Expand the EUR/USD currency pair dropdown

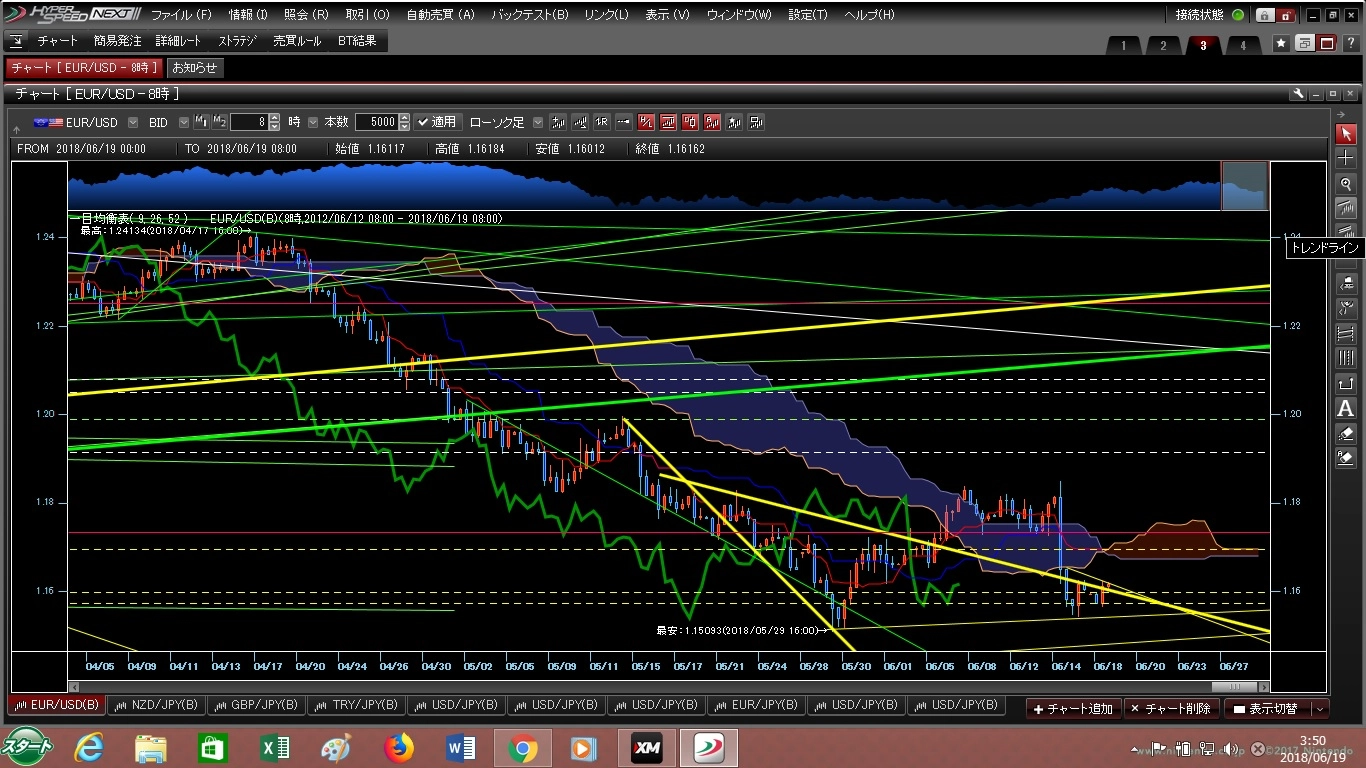(x=130, y=123)
